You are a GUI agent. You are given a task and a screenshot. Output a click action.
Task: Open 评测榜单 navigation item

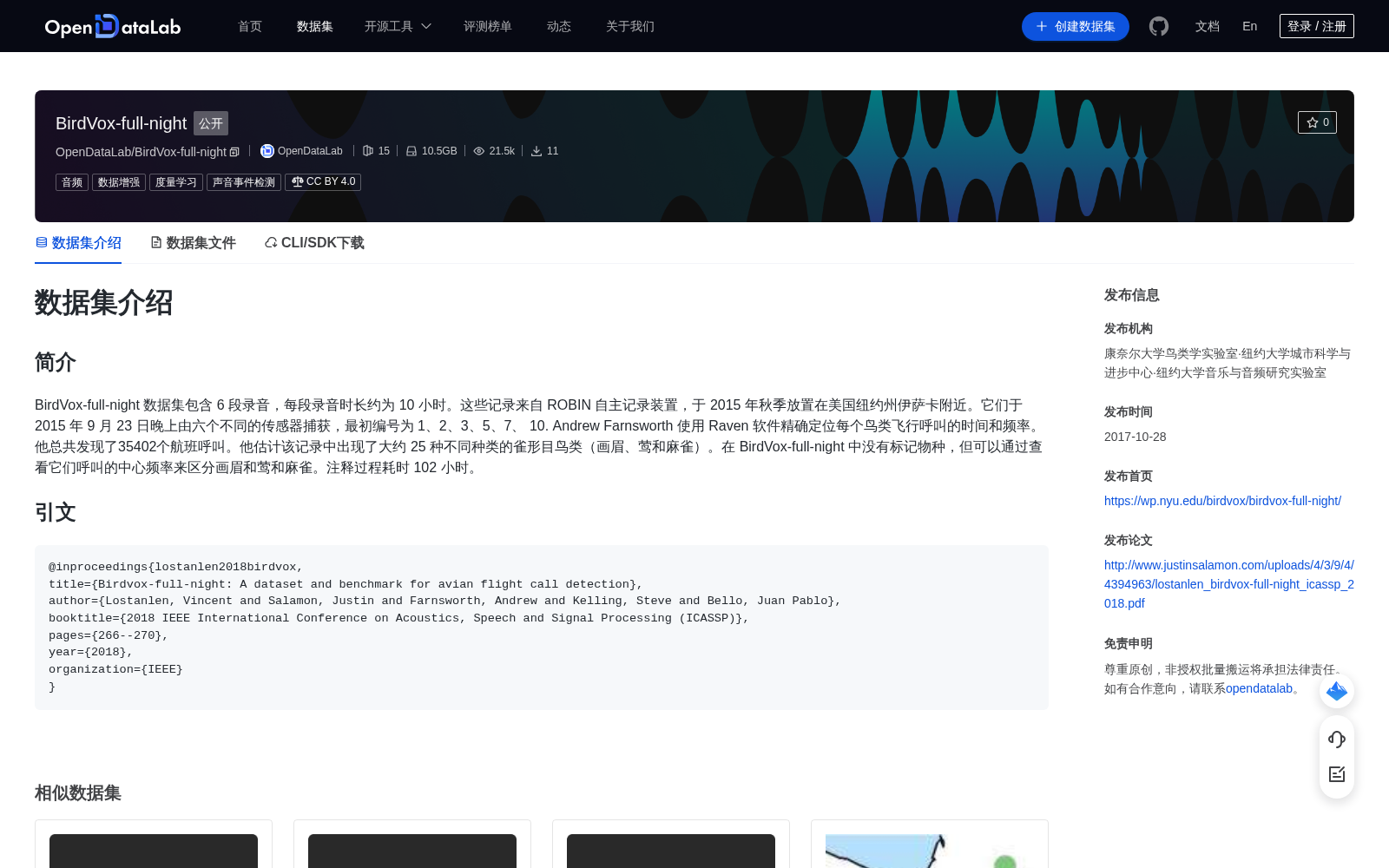[x=488, y=26]
